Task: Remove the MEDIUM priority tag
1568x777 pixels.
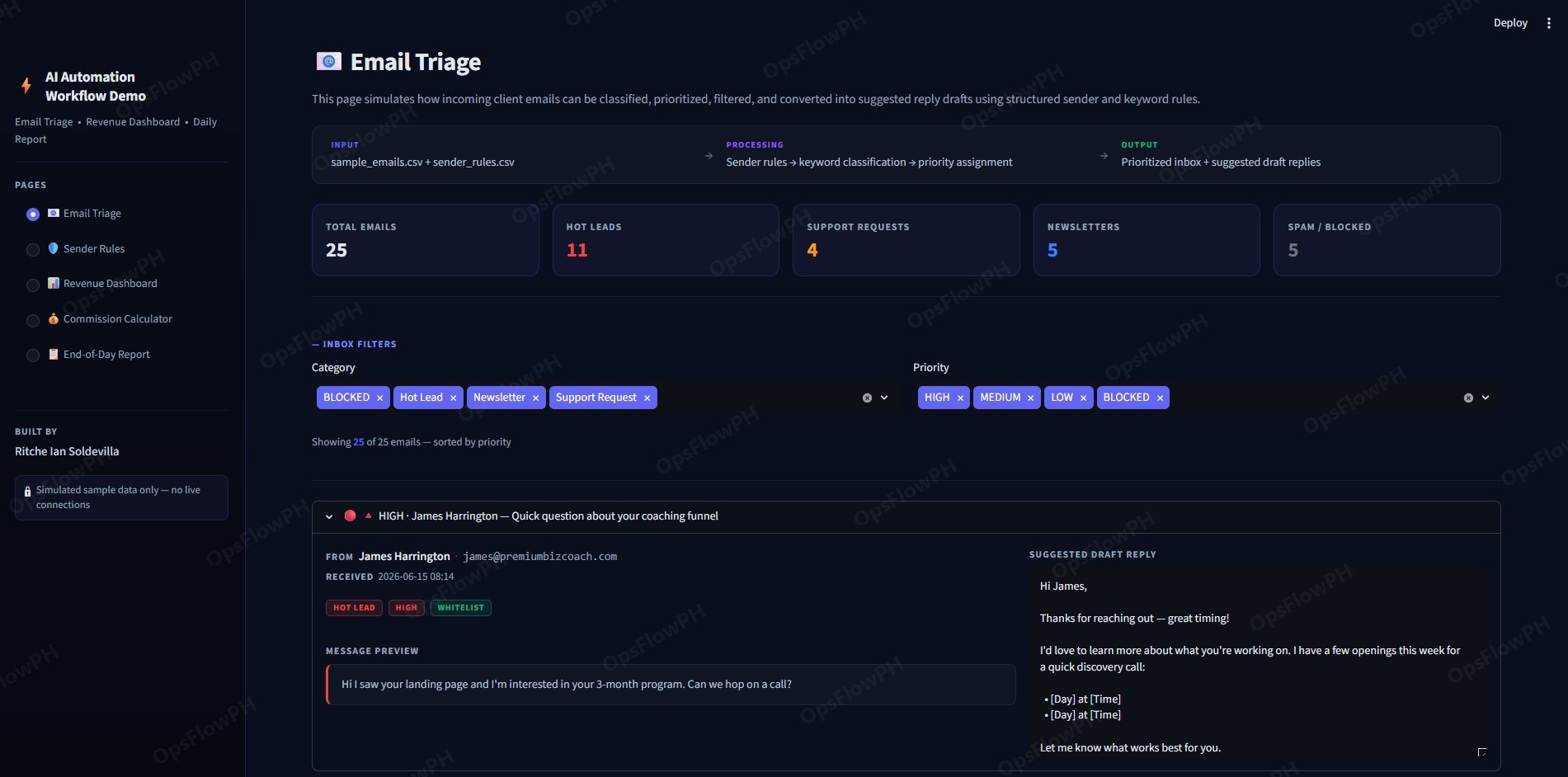Action: pyautogui.click(x=1030, y=398)
